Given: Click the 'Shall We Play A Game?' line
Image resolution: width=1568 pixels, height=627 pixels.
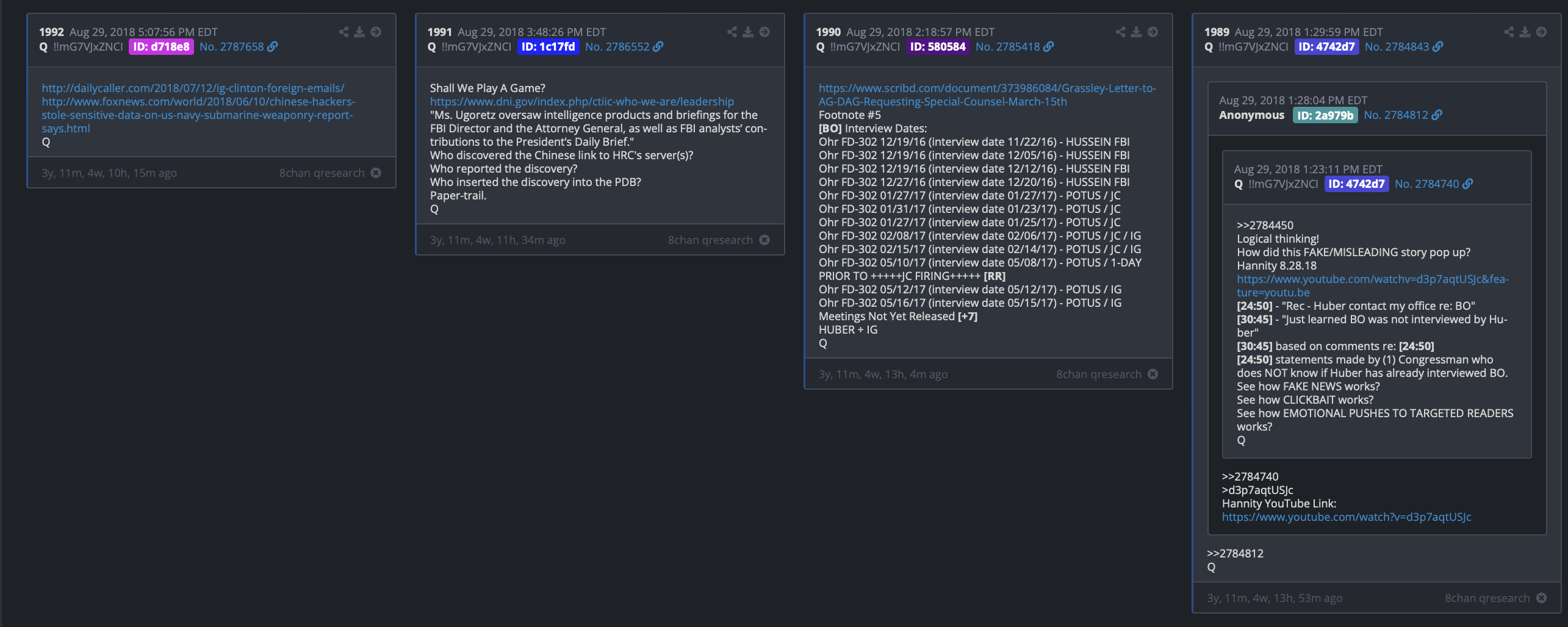Looking at the screenshot, I should (487, 88).
